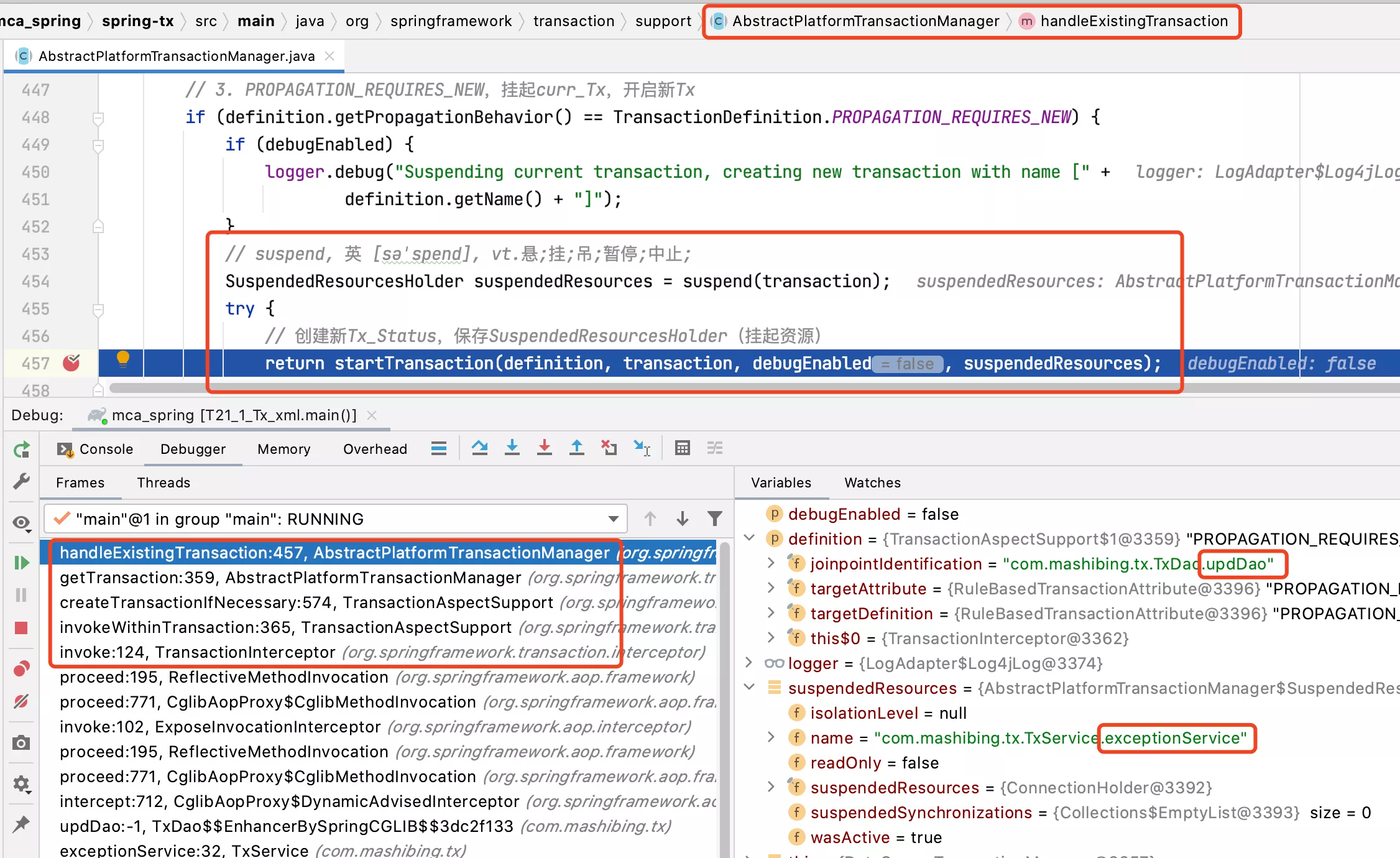The width and height of the screenshot is (1400, 858).
Task: Click the Step Out icon
Action: coord(577,448)
